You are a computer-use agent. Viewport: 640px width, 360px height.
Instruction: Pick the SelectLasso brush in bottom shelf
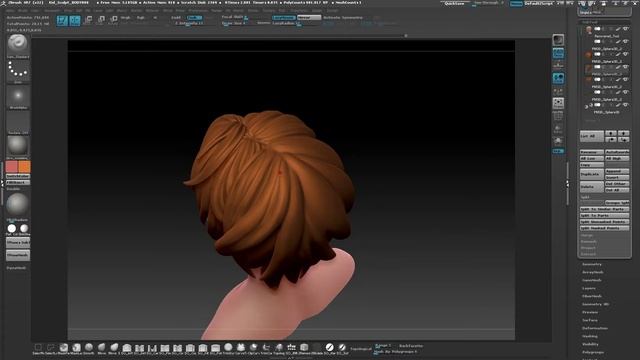coord(51,348)
